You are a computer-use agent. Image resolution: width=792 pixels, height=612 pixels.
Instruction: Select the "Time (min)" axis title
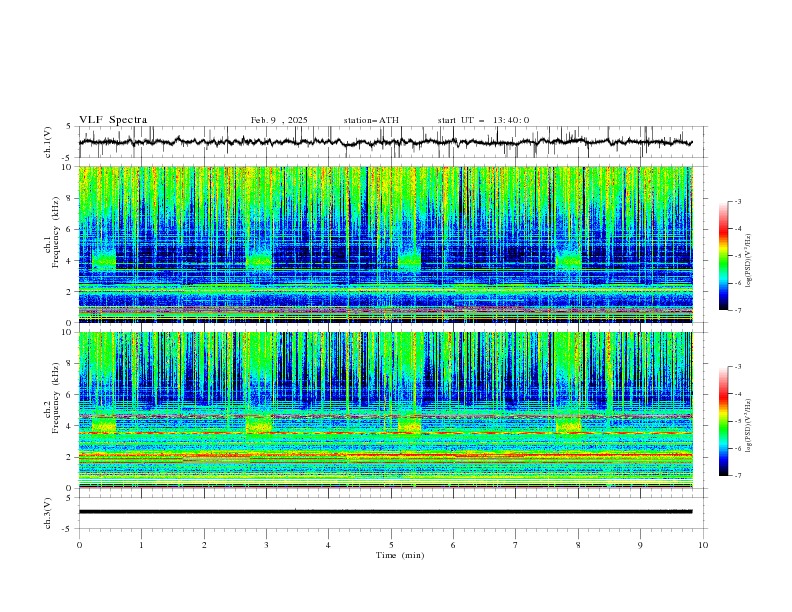coord(400,555)
